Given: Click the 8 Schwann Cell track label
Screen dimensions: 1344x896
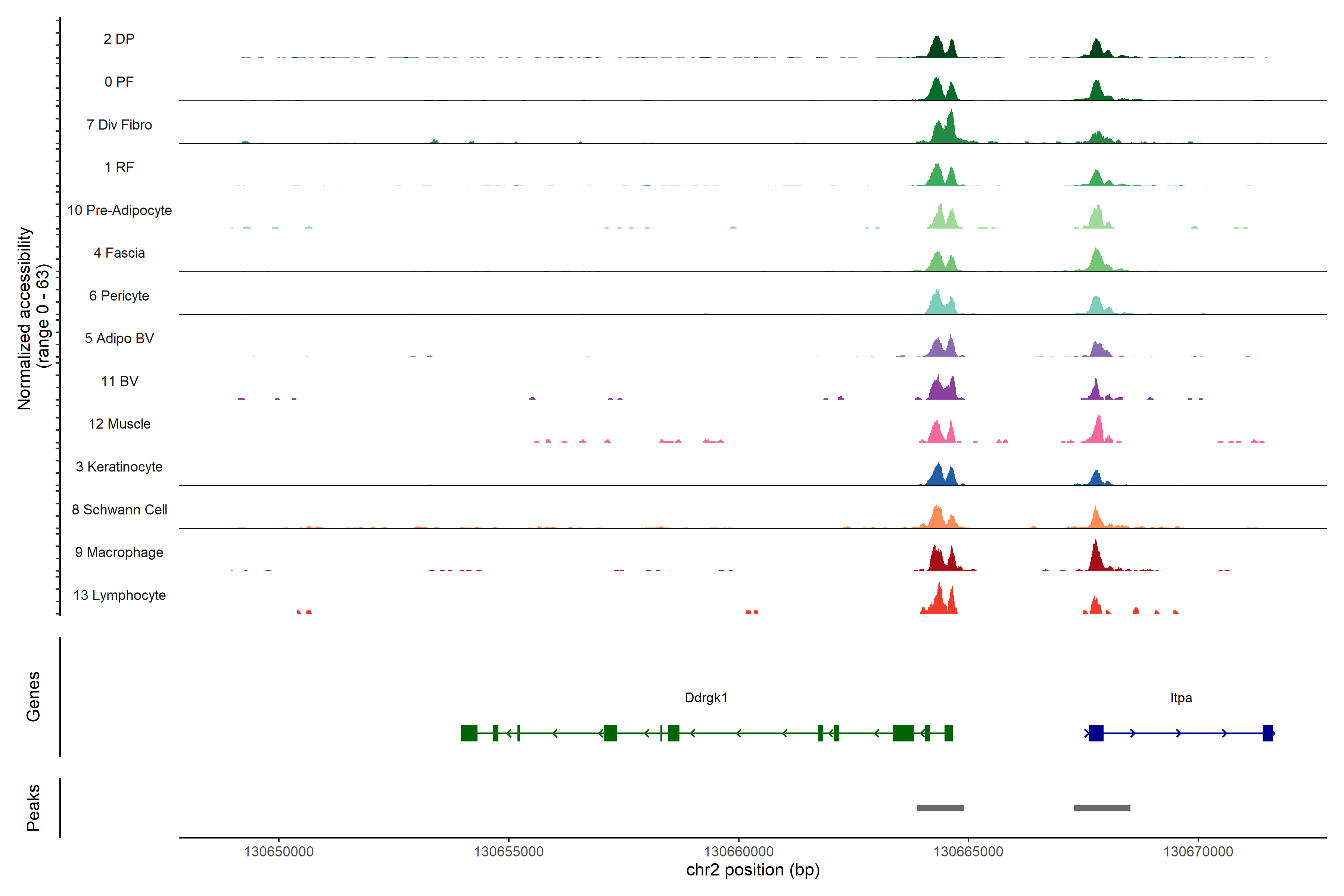Looking at the screenshot, I should pyautogui.click(x=119, y=510).
